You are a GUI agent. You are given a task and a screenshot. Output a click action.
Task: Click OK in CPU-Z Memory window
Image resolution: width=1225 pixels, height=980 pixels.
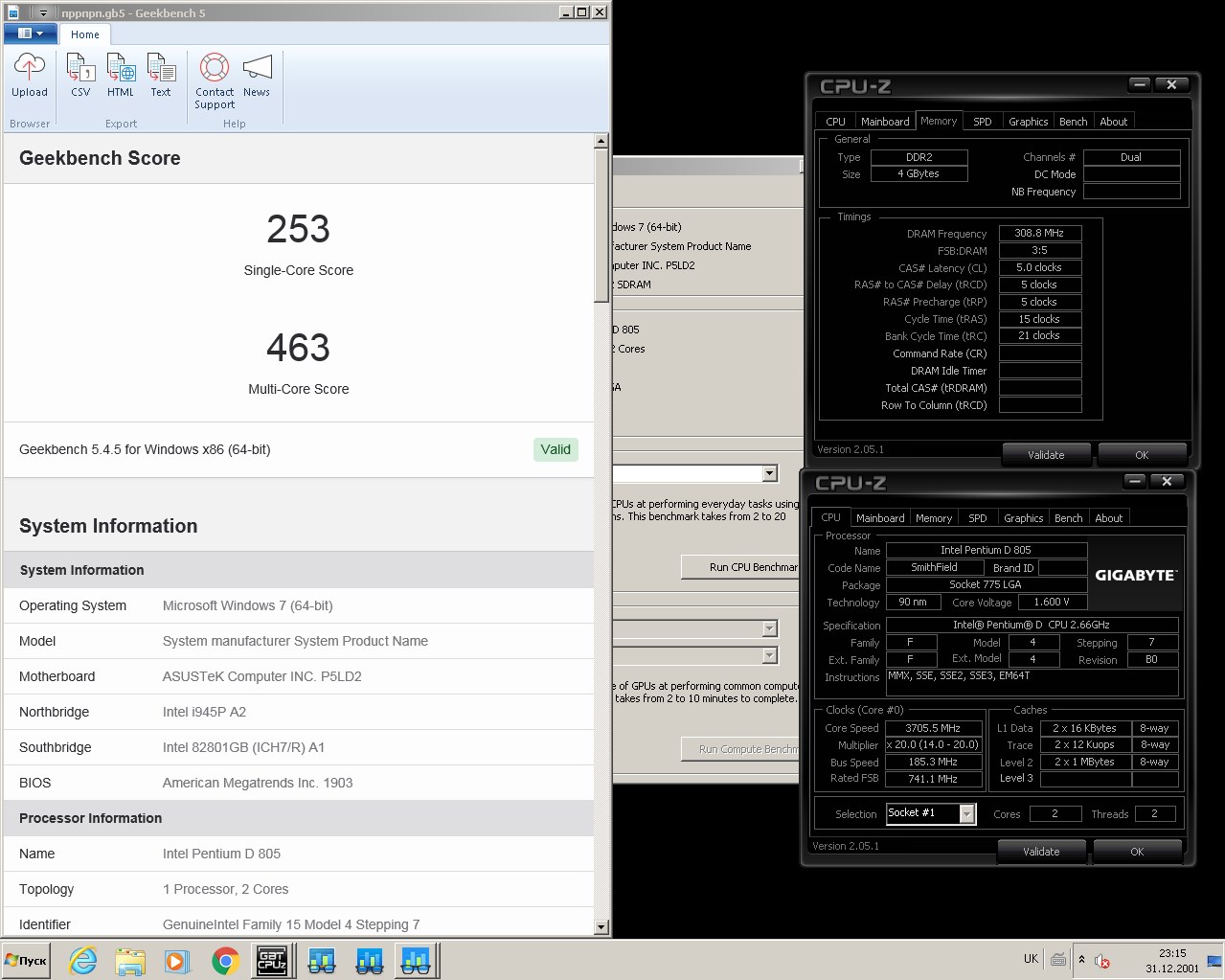click(1142, 455)
